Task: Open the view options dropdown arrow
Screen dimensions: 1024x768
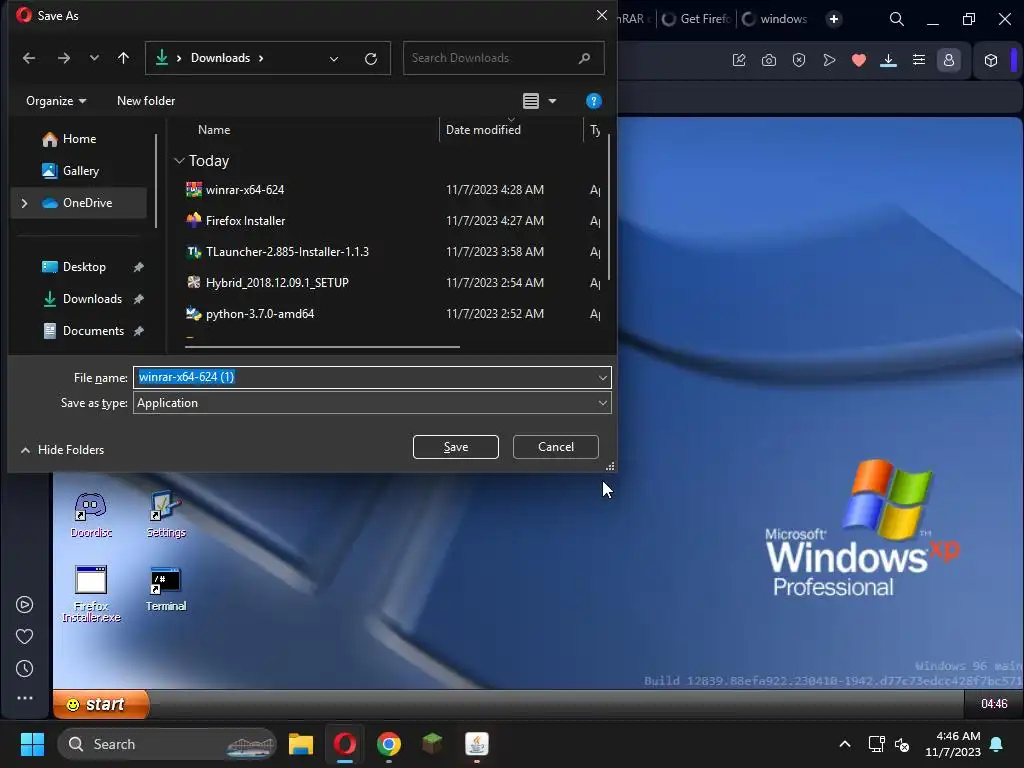Action: pyautogui.click(x=552, y=101)
